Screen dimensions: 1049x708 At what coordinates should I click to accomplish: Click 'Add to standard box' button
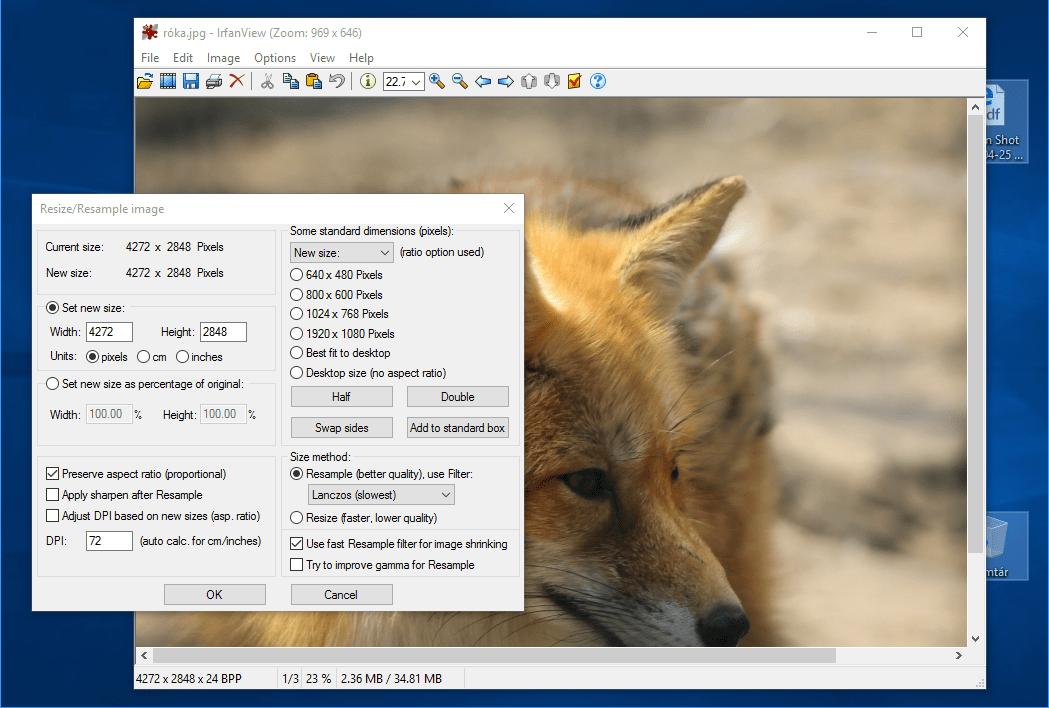(458, 428)
